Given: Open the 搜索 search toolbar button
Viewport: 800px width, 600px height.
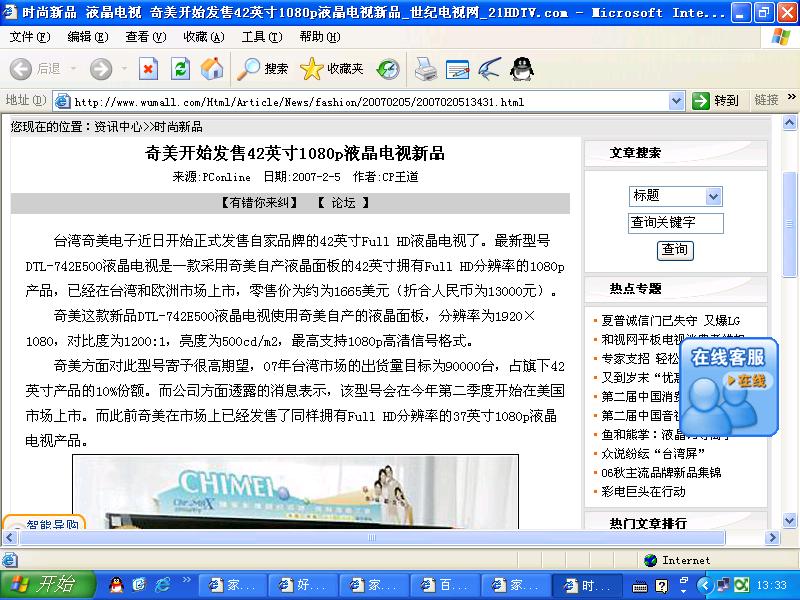Looking at the screenshot, I should click(263, 69).
